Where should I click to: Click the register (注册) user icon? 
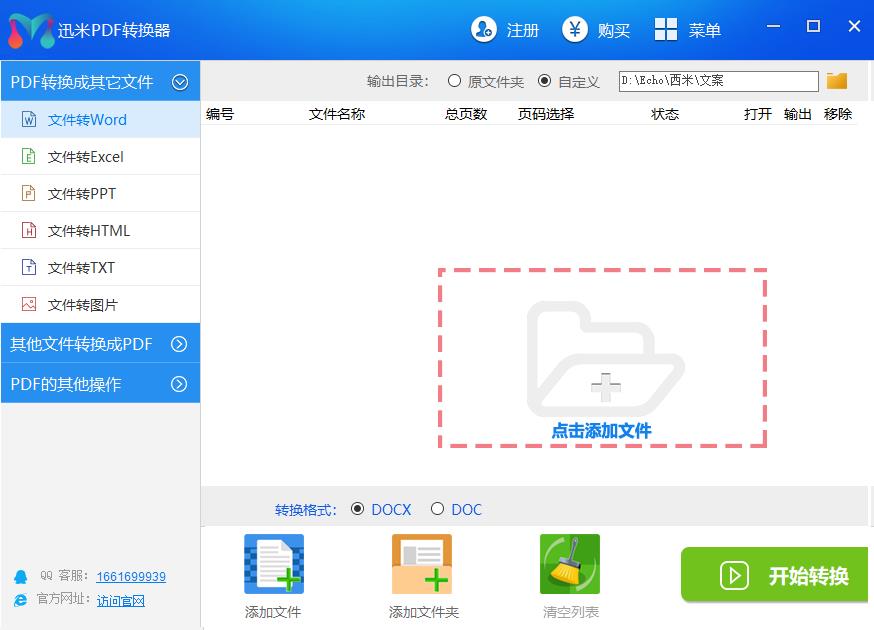pos(484,30)
